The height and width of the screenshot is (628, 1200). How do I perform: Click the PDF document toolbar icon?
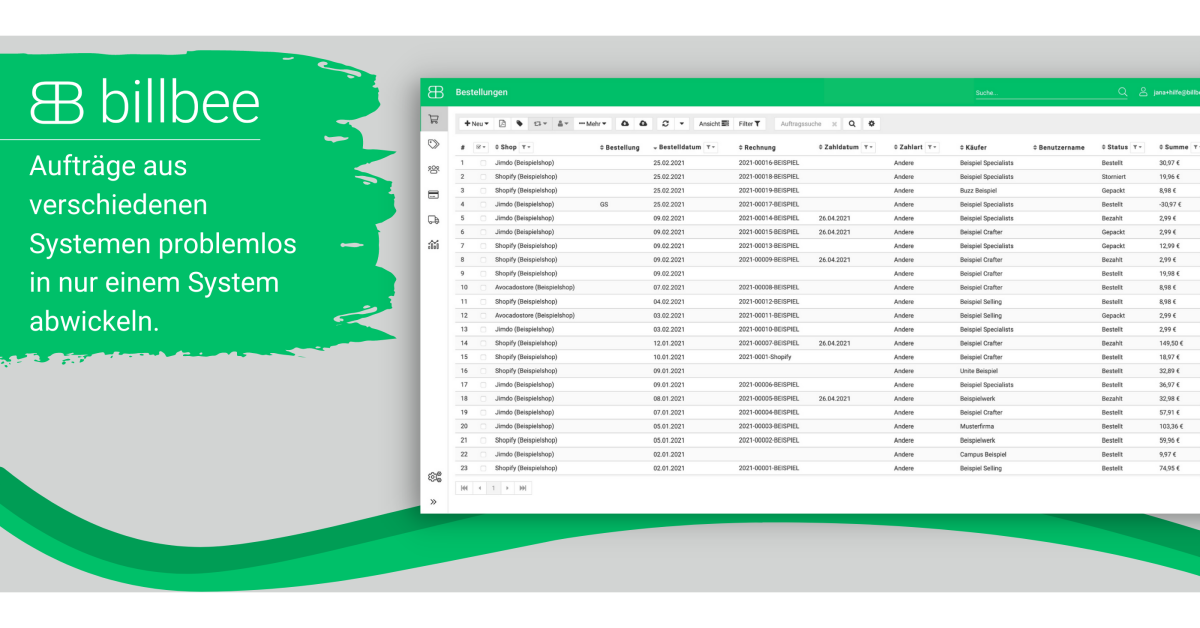click(x=503, y=124)
